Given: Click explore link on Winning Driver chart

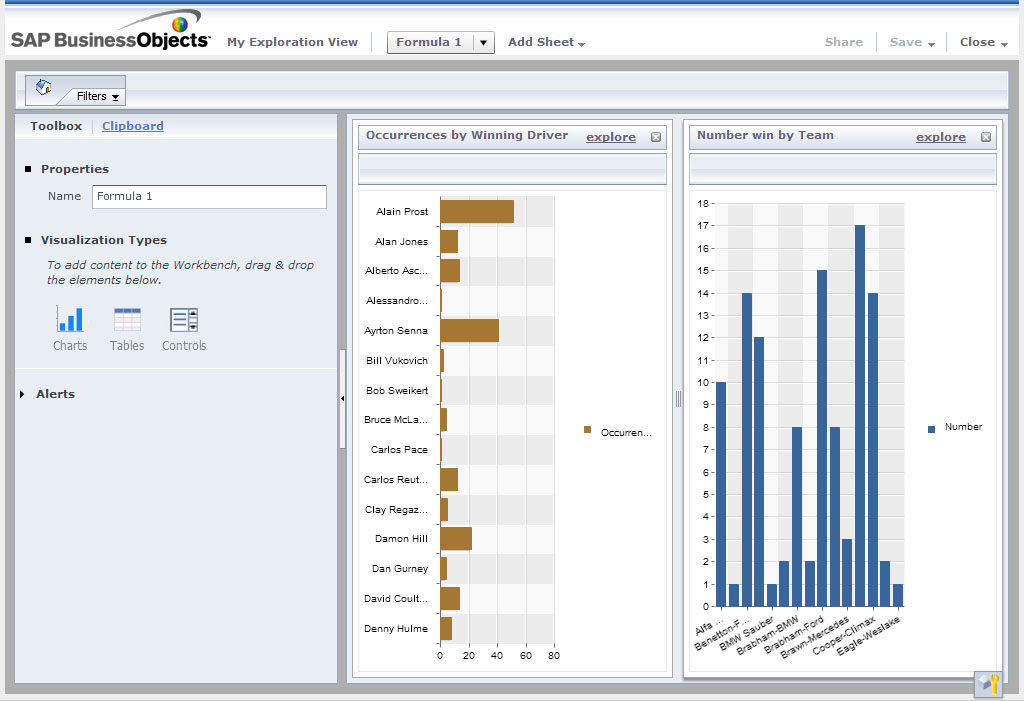Looking at the screenshot, I should [x=610, y=137].
